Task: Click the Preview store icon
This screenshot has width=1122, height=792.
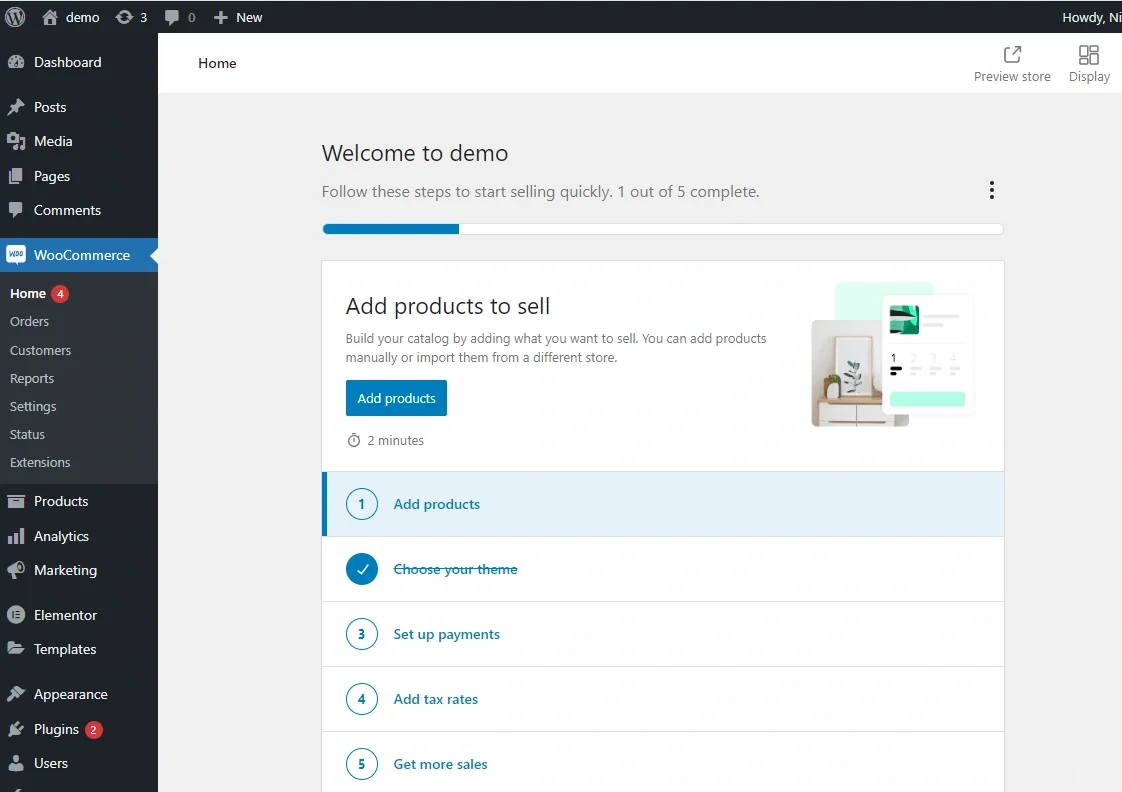Action: 1012,55
